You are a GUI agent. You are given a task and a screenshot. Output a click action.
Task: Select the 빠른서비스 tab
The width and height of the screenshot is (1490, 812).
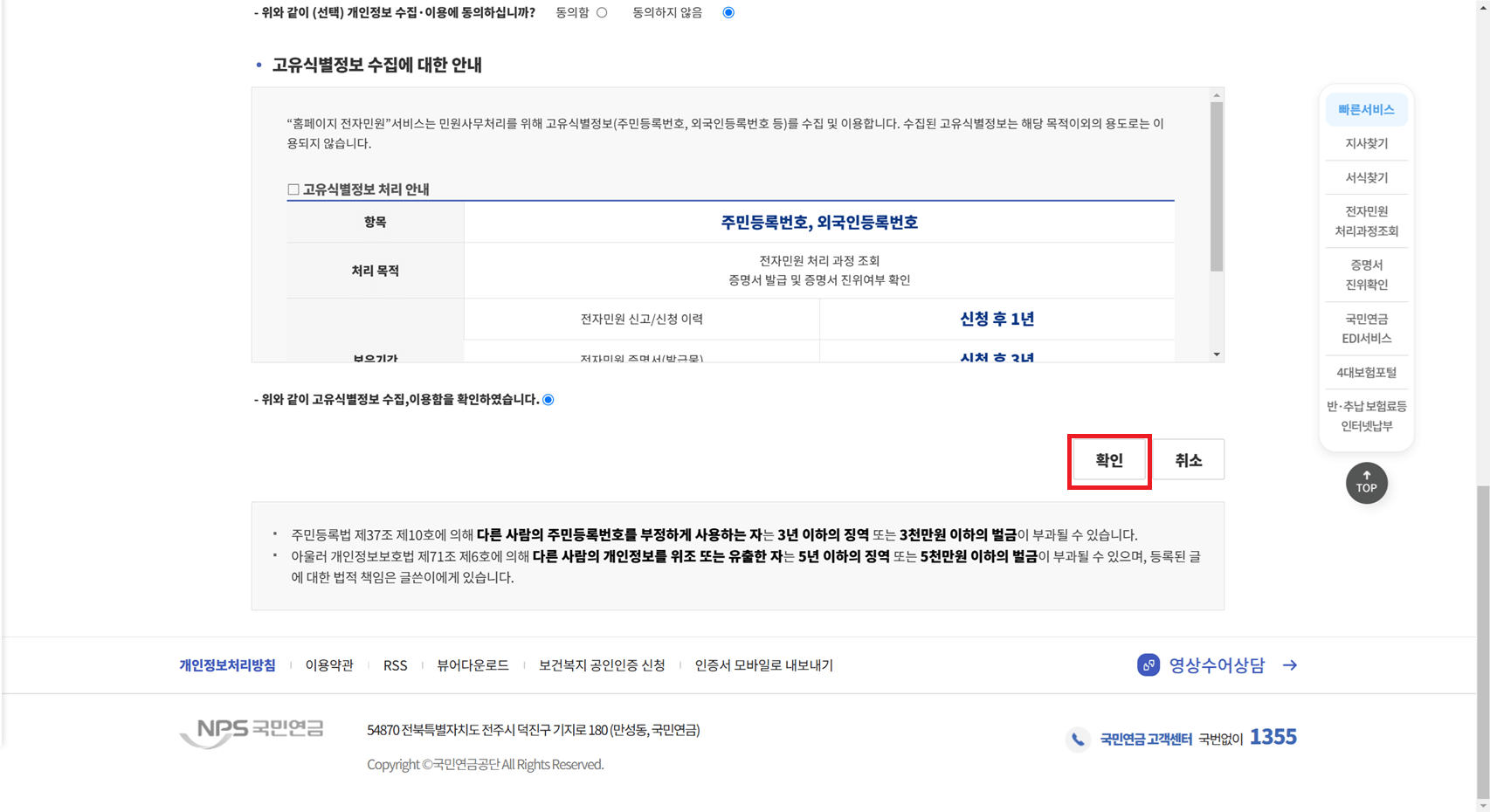tap(1366, 109)
